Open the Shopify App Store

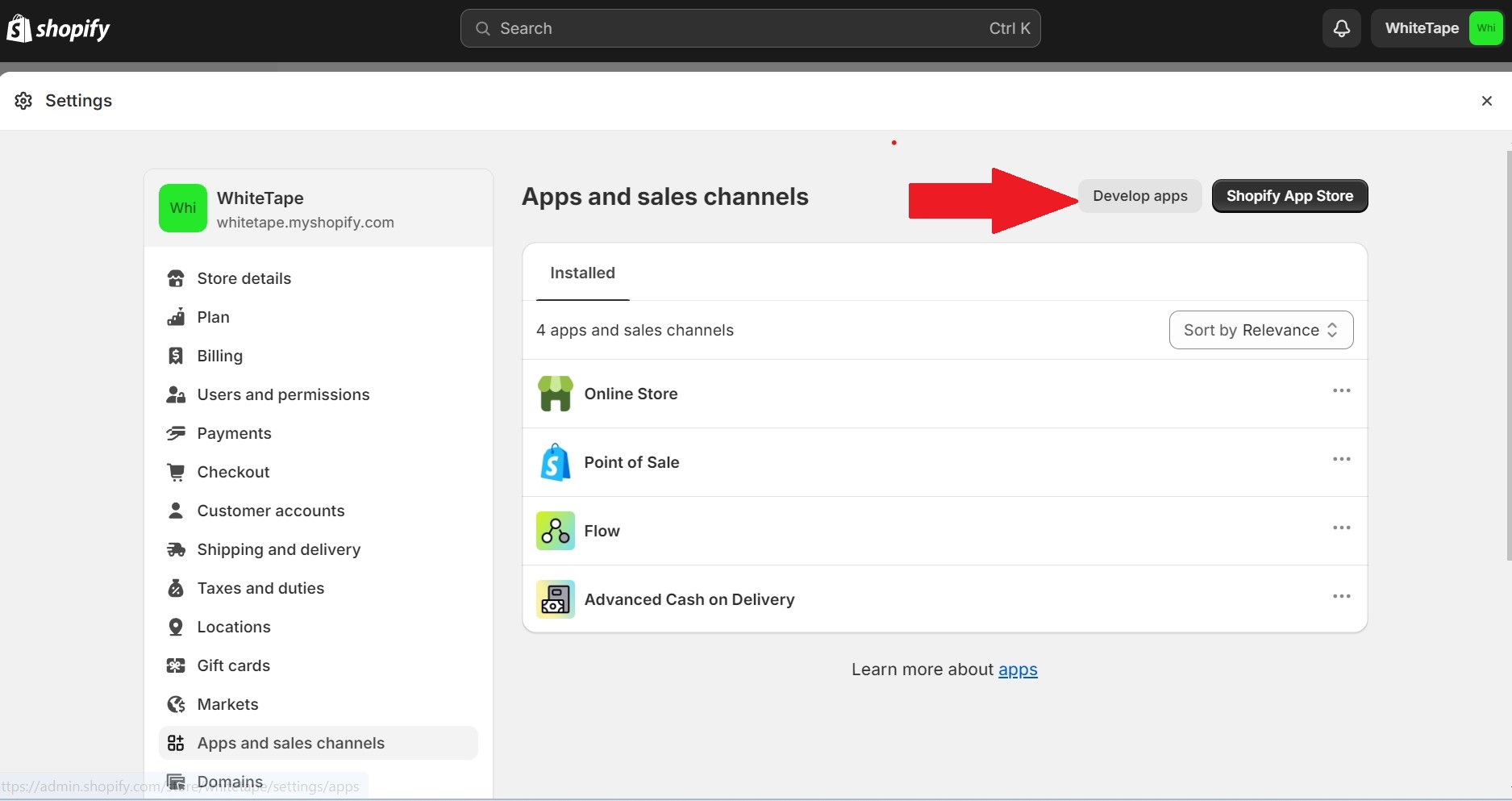(1289, 196)
